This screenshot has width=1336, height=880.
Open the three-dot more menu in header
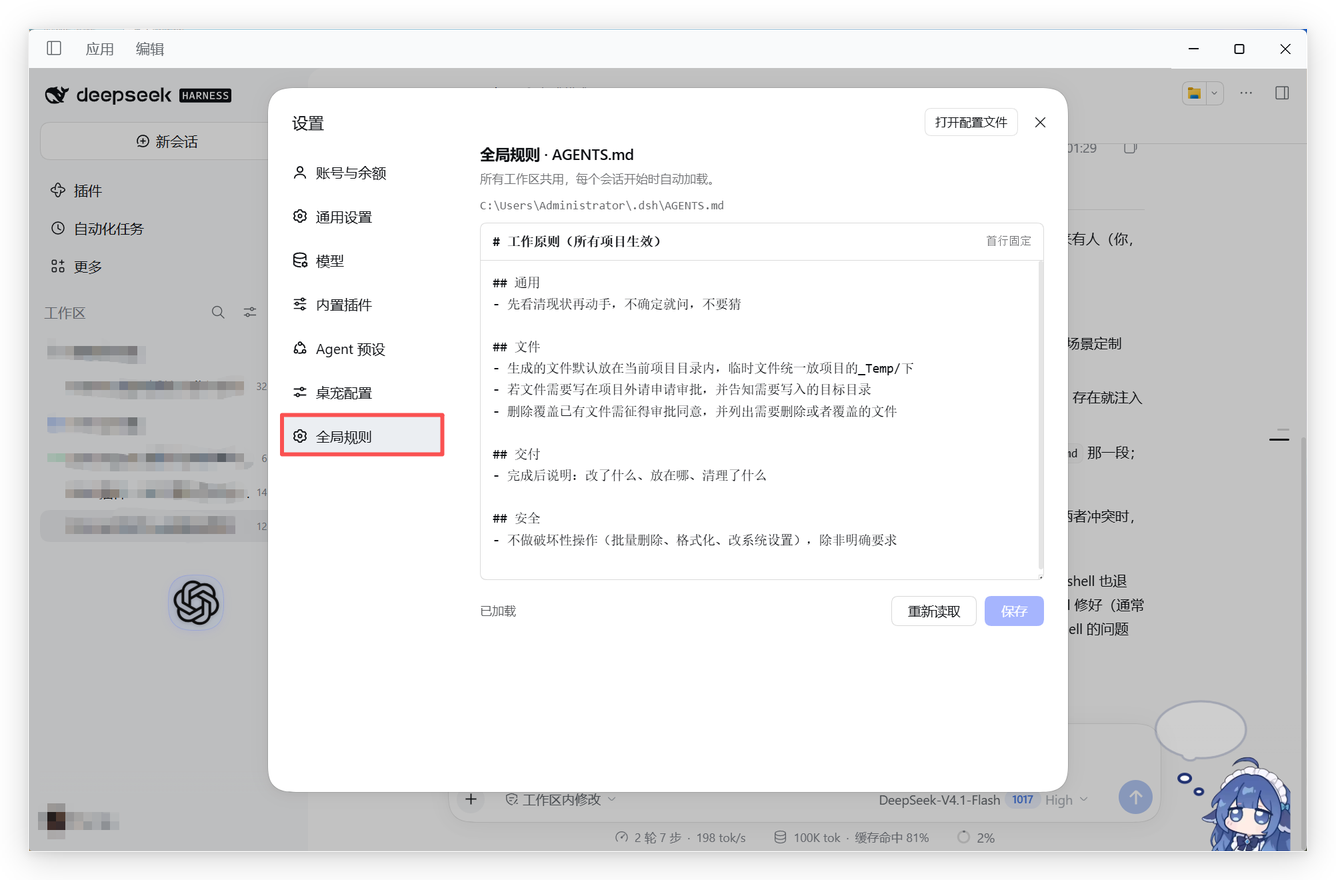[x=1246, y=93]
